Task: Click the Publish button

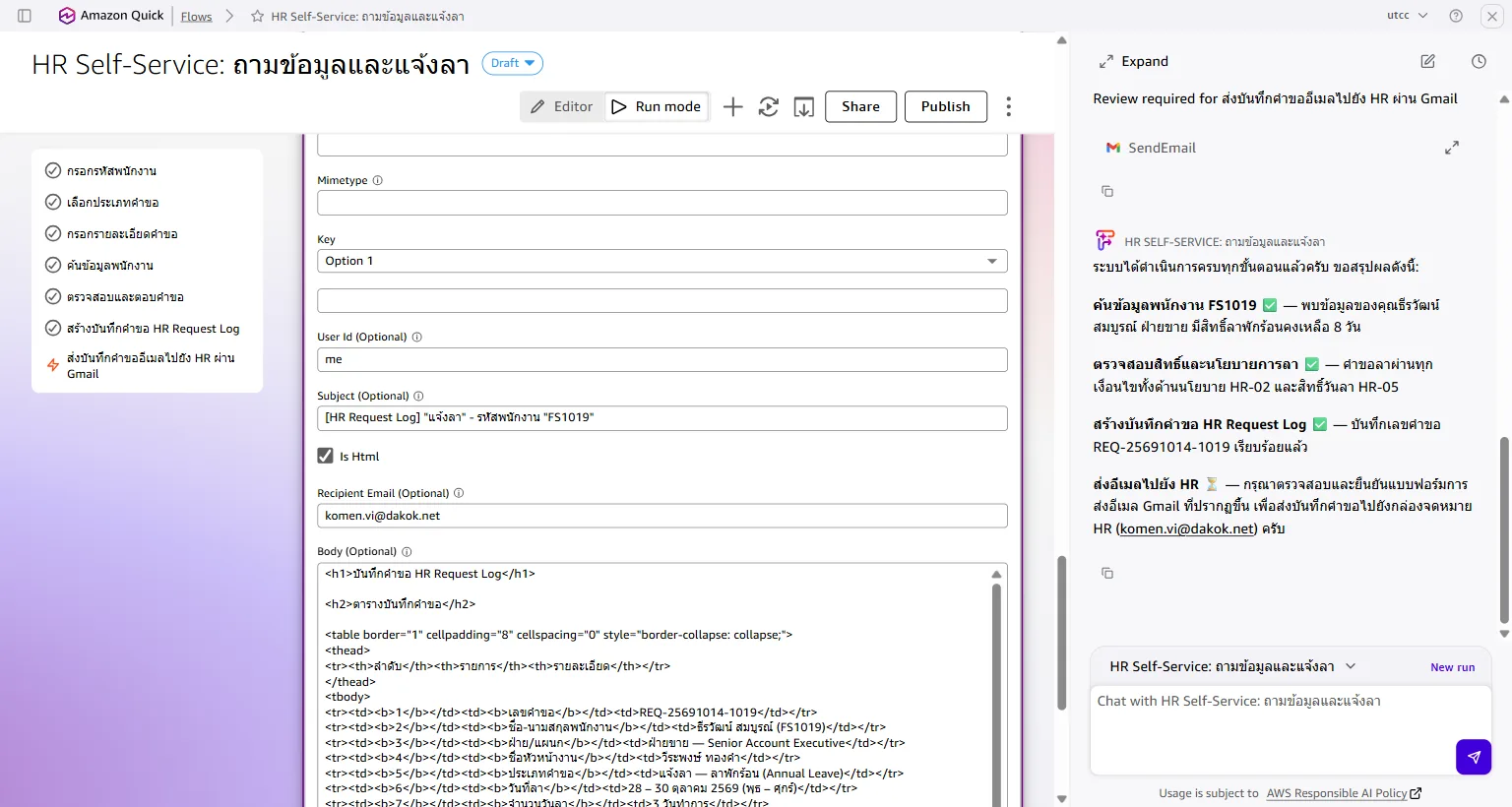Action: (945, 106)
